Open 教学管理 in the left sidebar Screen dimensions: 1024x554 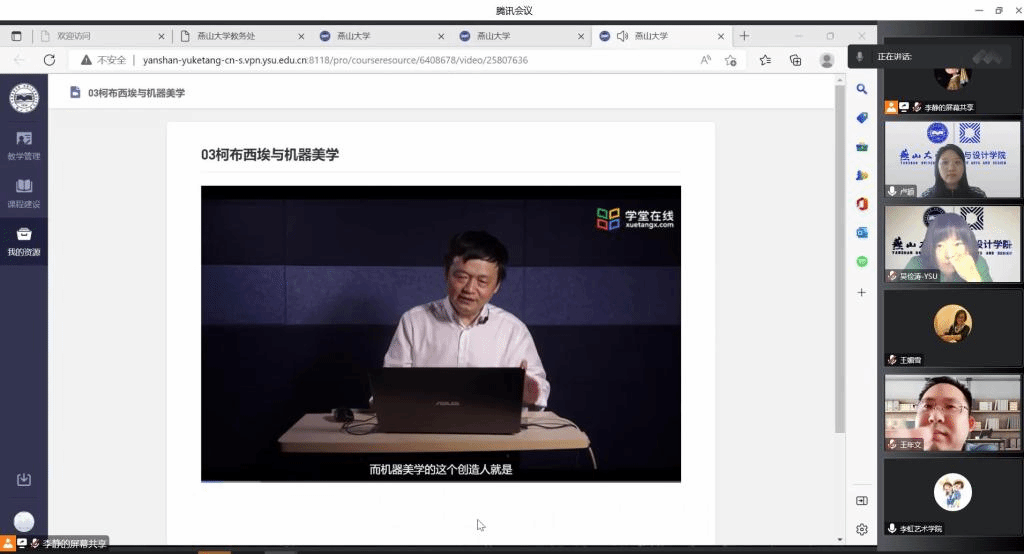tap(24, 144)
